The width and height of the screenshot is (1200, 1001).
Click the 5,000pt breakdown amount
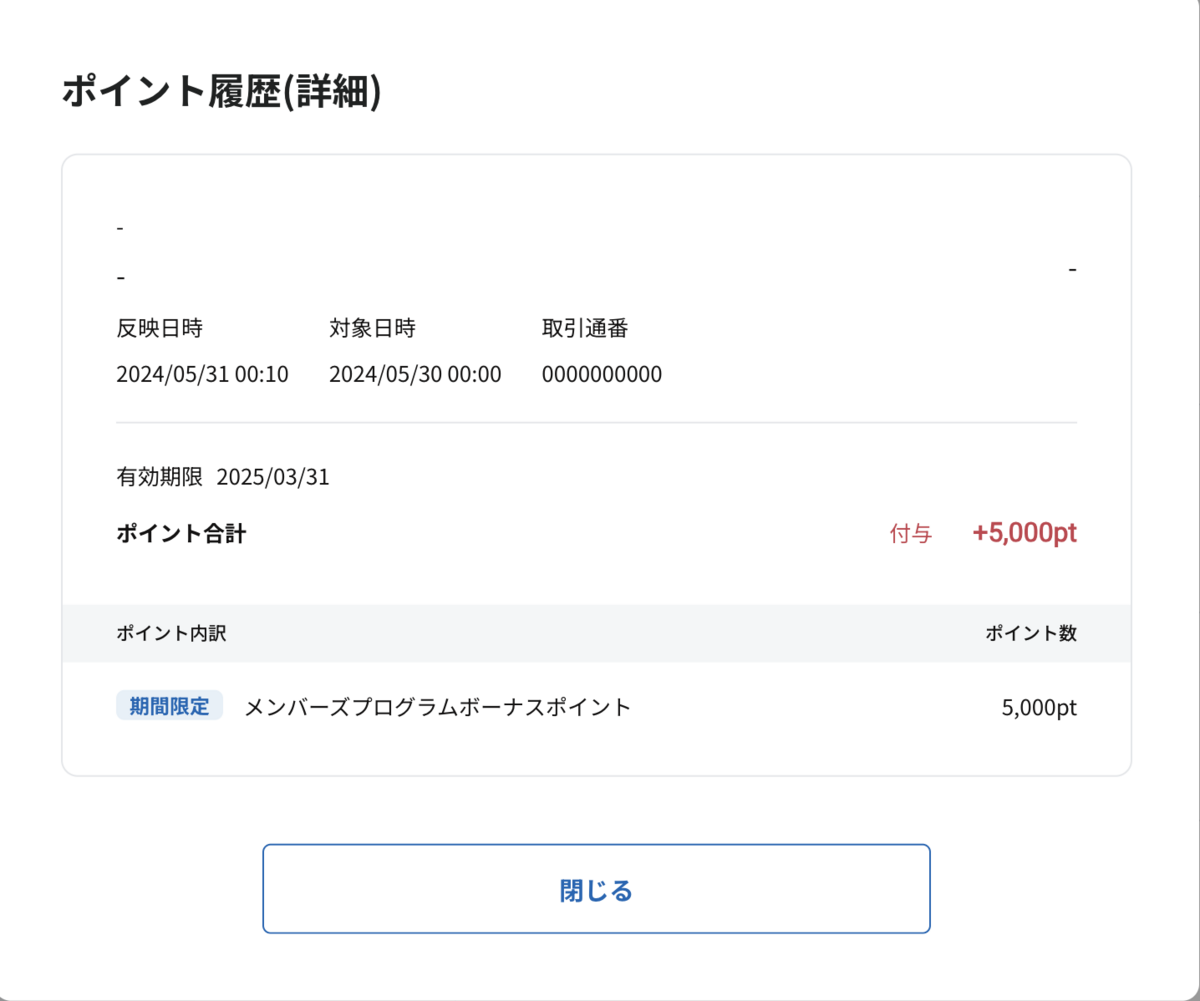pyautogui.click(x=1039, y=708)
